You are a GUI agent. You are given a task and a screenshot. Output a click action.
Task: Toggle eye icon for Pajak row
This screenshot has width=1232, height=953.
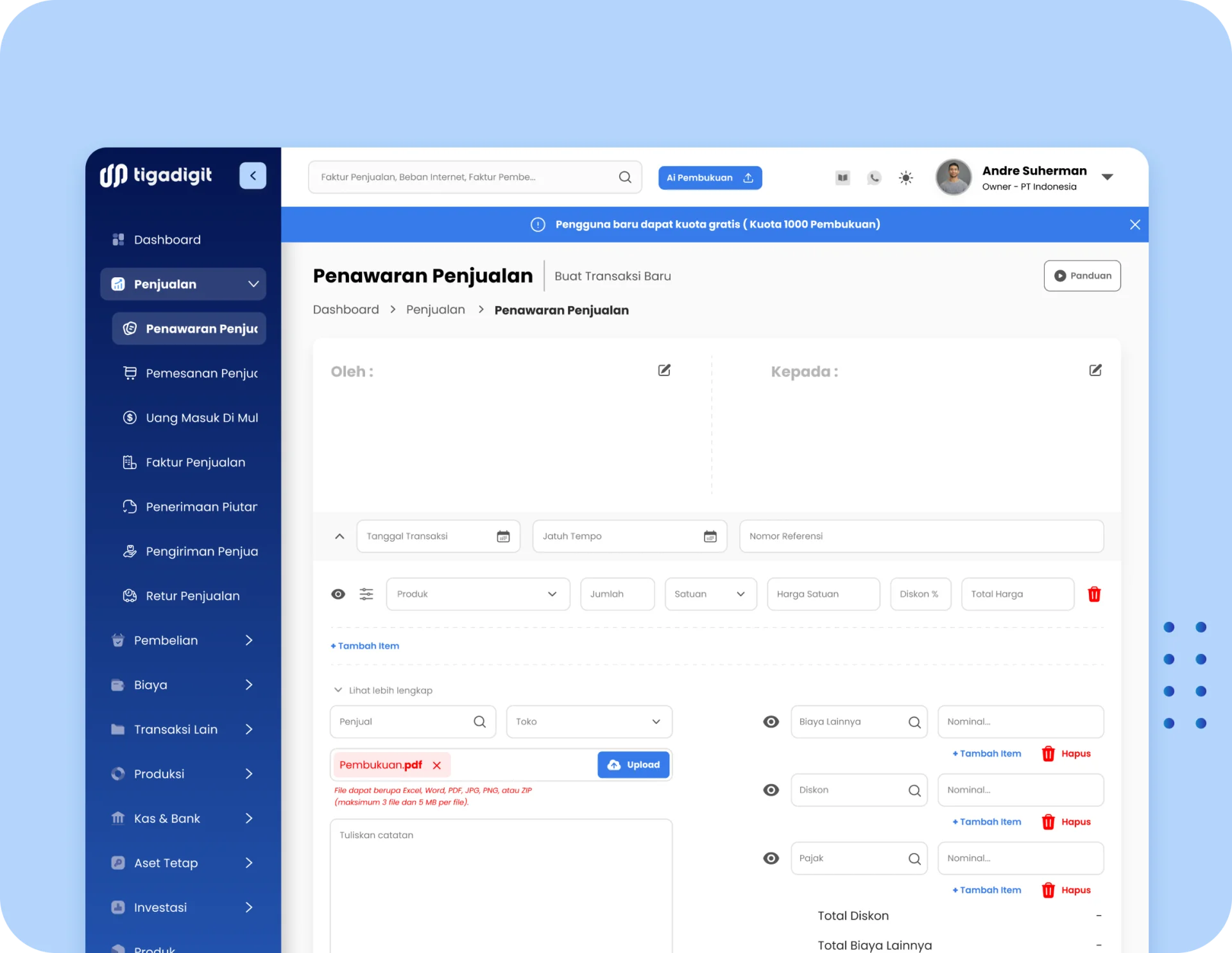[771, 859]
